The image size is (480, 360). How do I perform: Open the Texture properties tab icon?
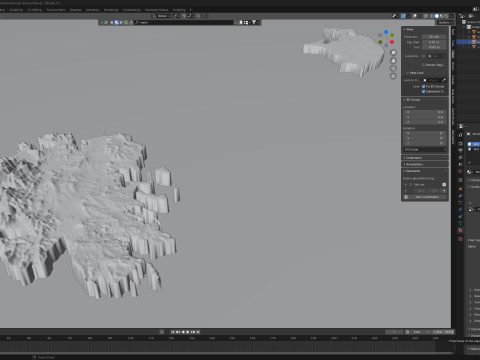pyautogui.click(x=460, y=239)
